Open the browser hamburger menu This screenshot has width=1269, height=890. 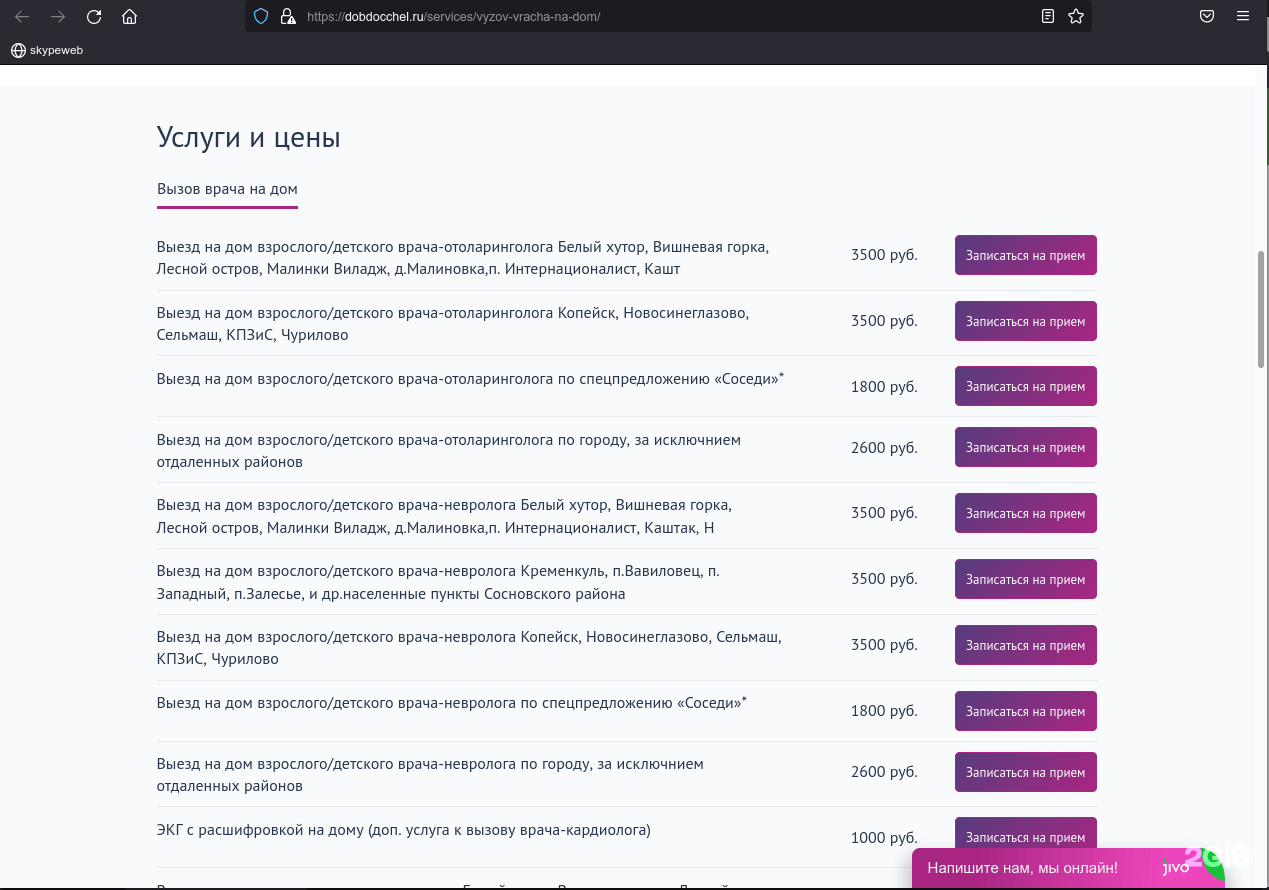[x=1243, y=17]
